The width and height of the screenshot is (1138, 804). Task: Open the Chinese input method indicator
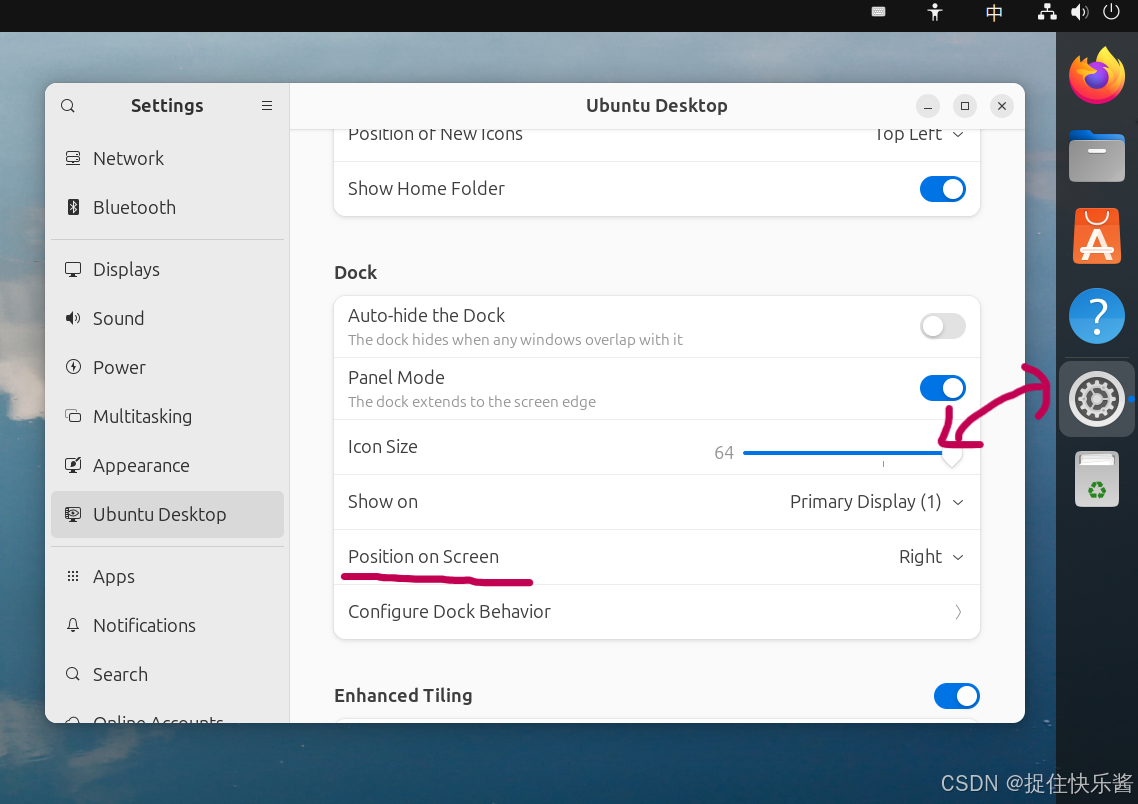coord(994,12)
